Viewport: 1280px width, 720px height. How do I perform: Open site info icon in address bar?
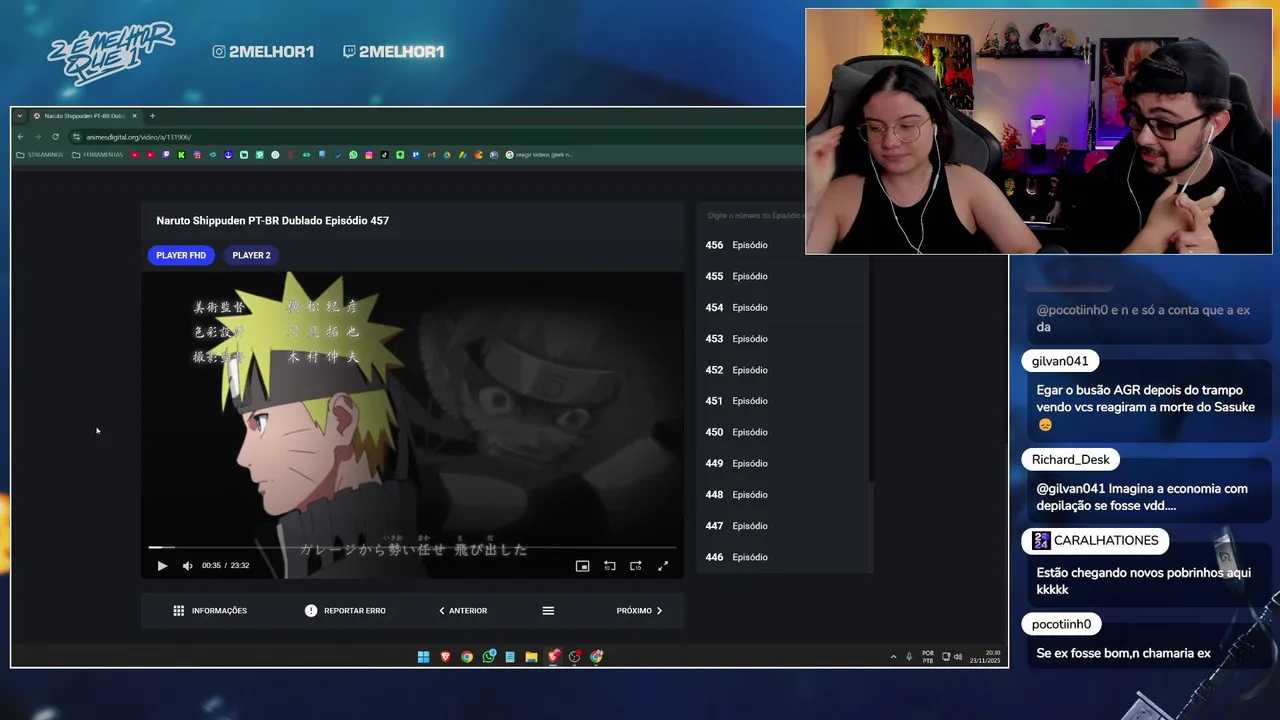click(x=77, y=137)
